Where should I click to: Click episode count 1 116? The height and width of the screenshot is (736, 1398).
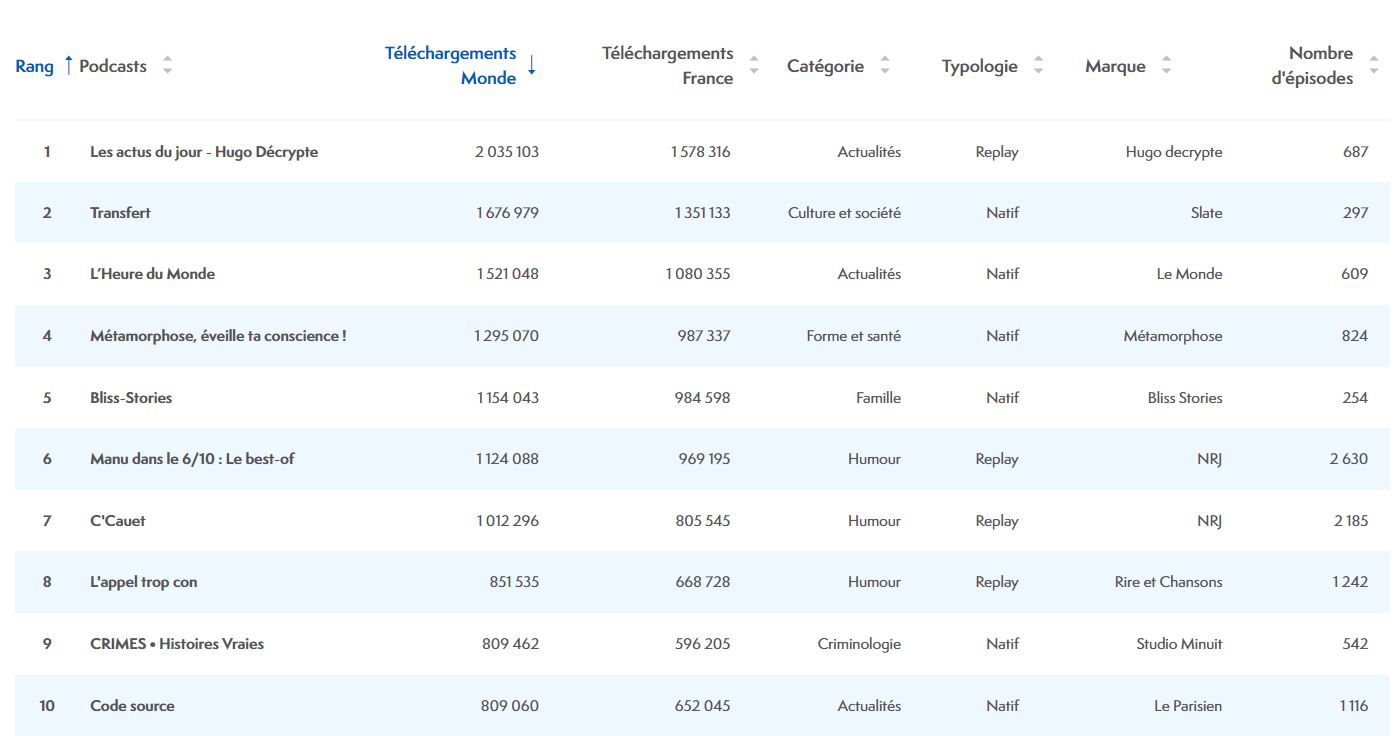coord(1354,706)
